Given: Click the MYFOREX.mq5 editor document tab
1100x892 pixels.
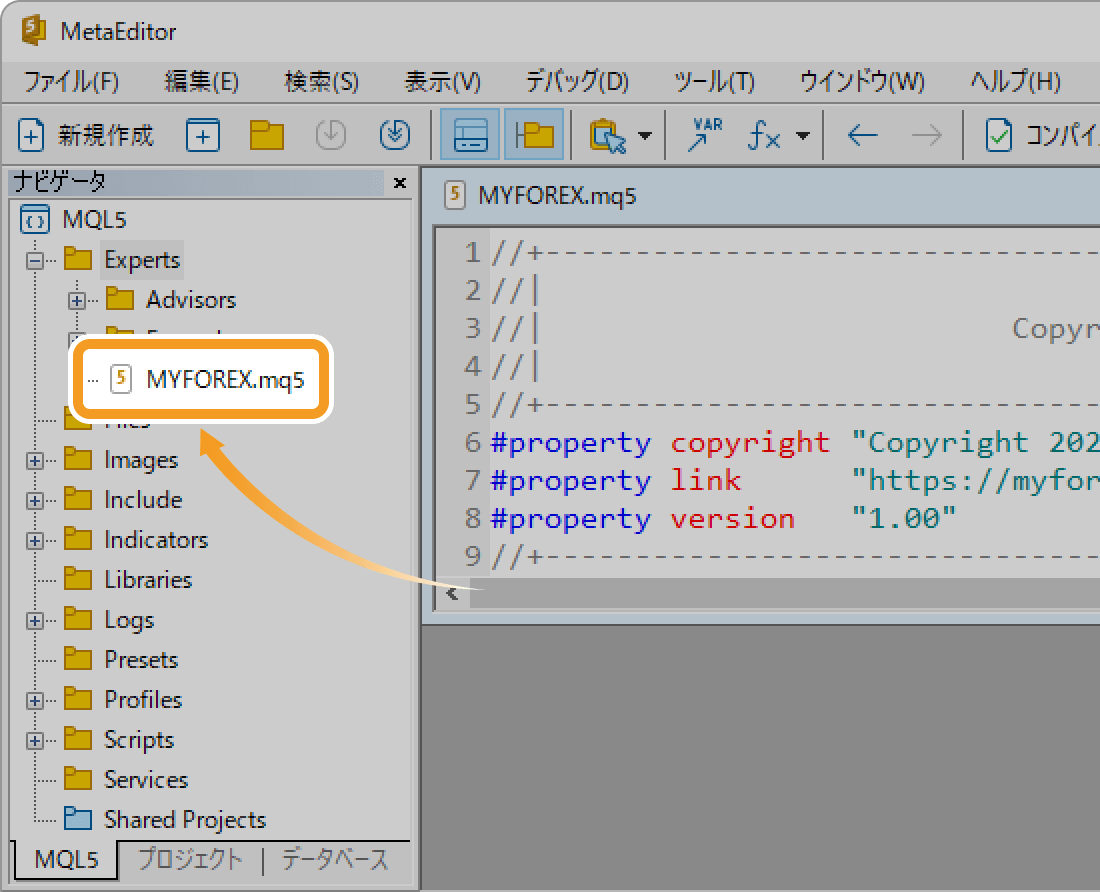Looking at the screenshot, I should pyautogui.click(x=542, y=196).
